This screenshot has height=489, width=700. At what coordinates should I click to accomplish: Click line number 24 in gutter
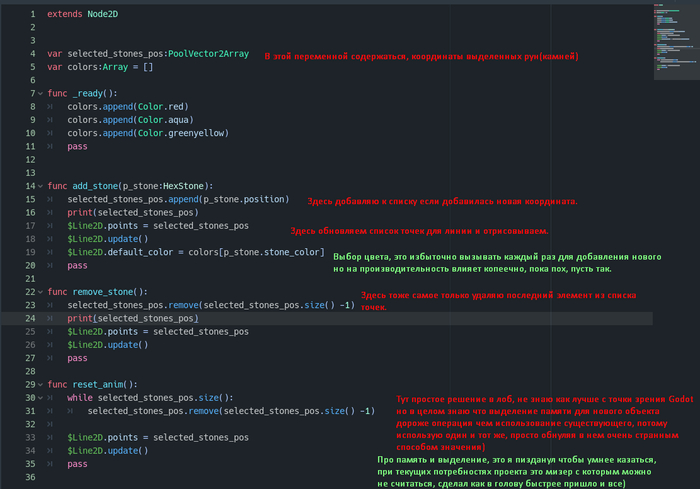pos(30,318)
